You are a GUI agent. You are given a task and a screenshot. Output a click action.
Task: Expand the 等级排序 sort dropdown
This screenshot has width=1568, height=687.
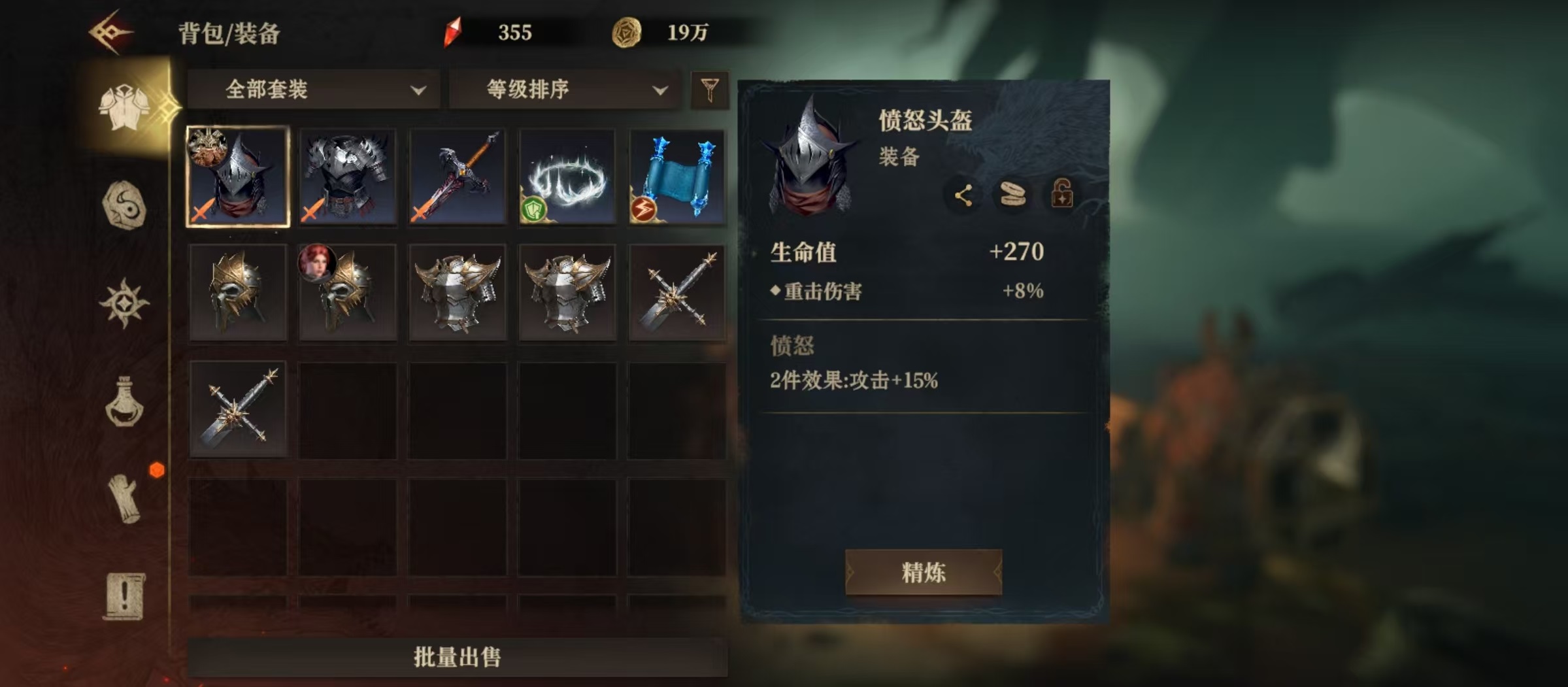pyautogui.click(x=567, y=90)
